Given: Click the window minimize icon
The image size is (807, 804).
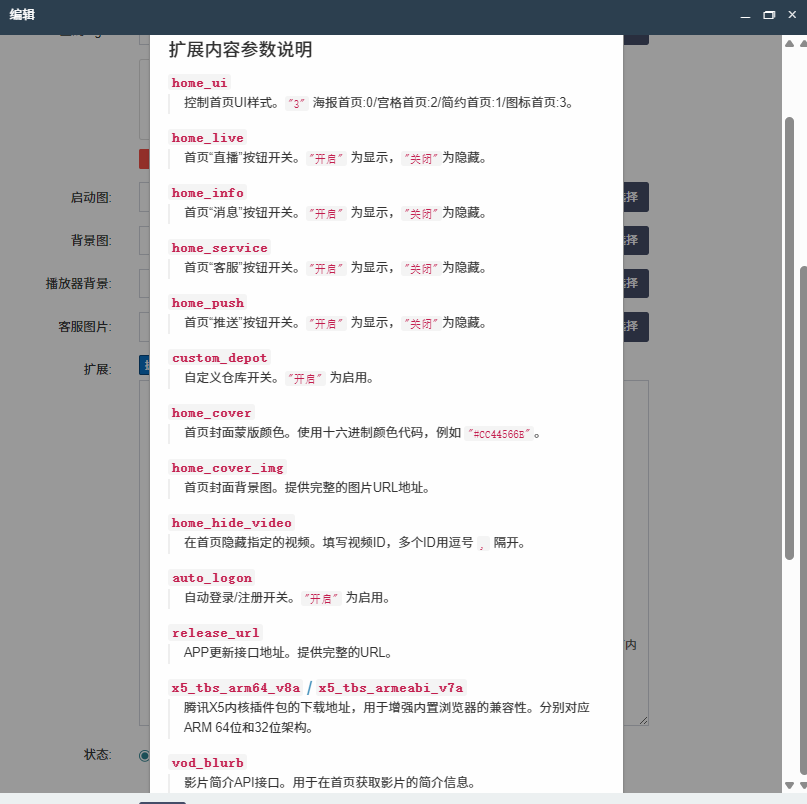Looking at the screenshot, I should click(745, 15).
